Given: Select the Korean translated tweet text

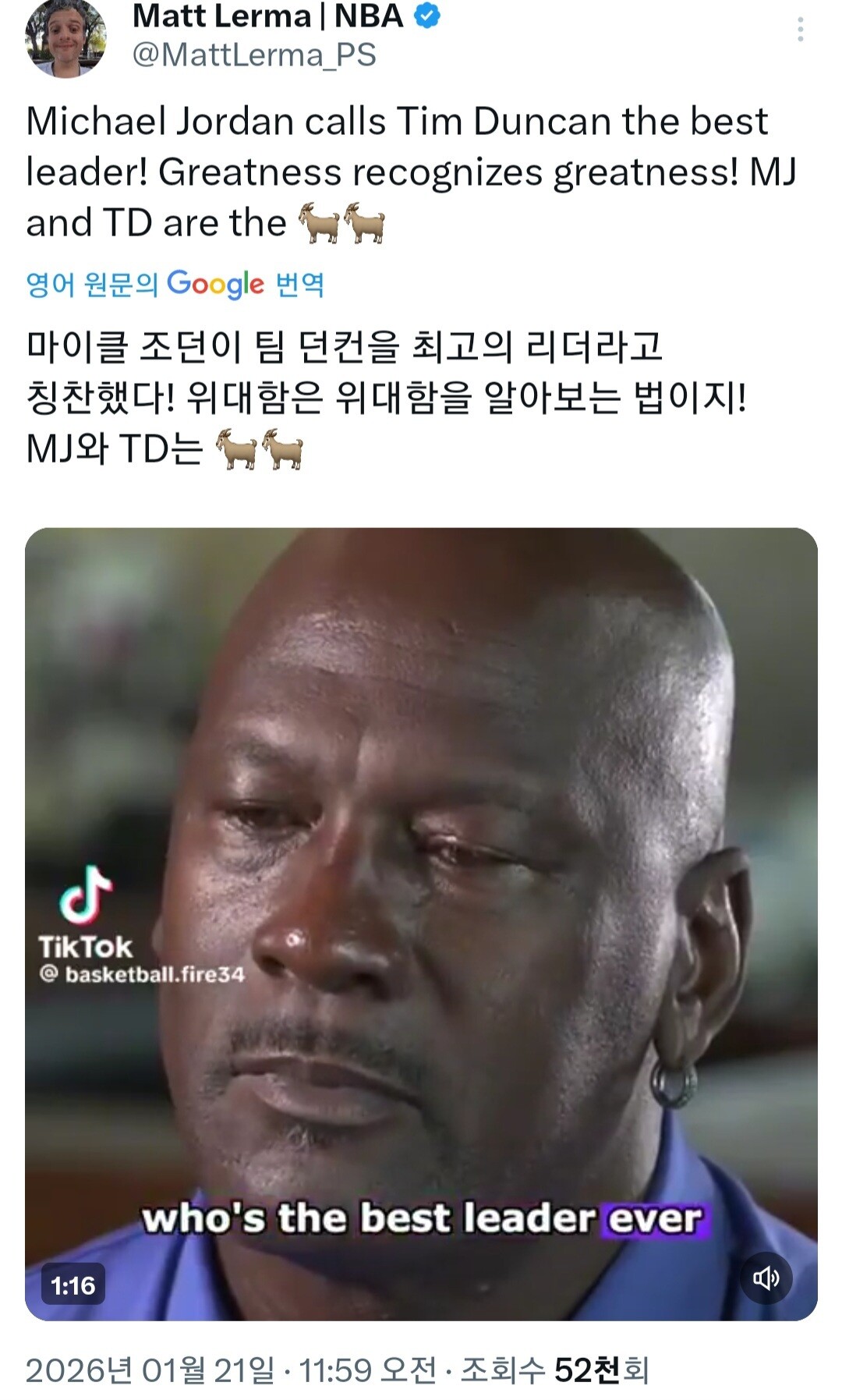Looking at the screenshot, I should click(386, 398).
